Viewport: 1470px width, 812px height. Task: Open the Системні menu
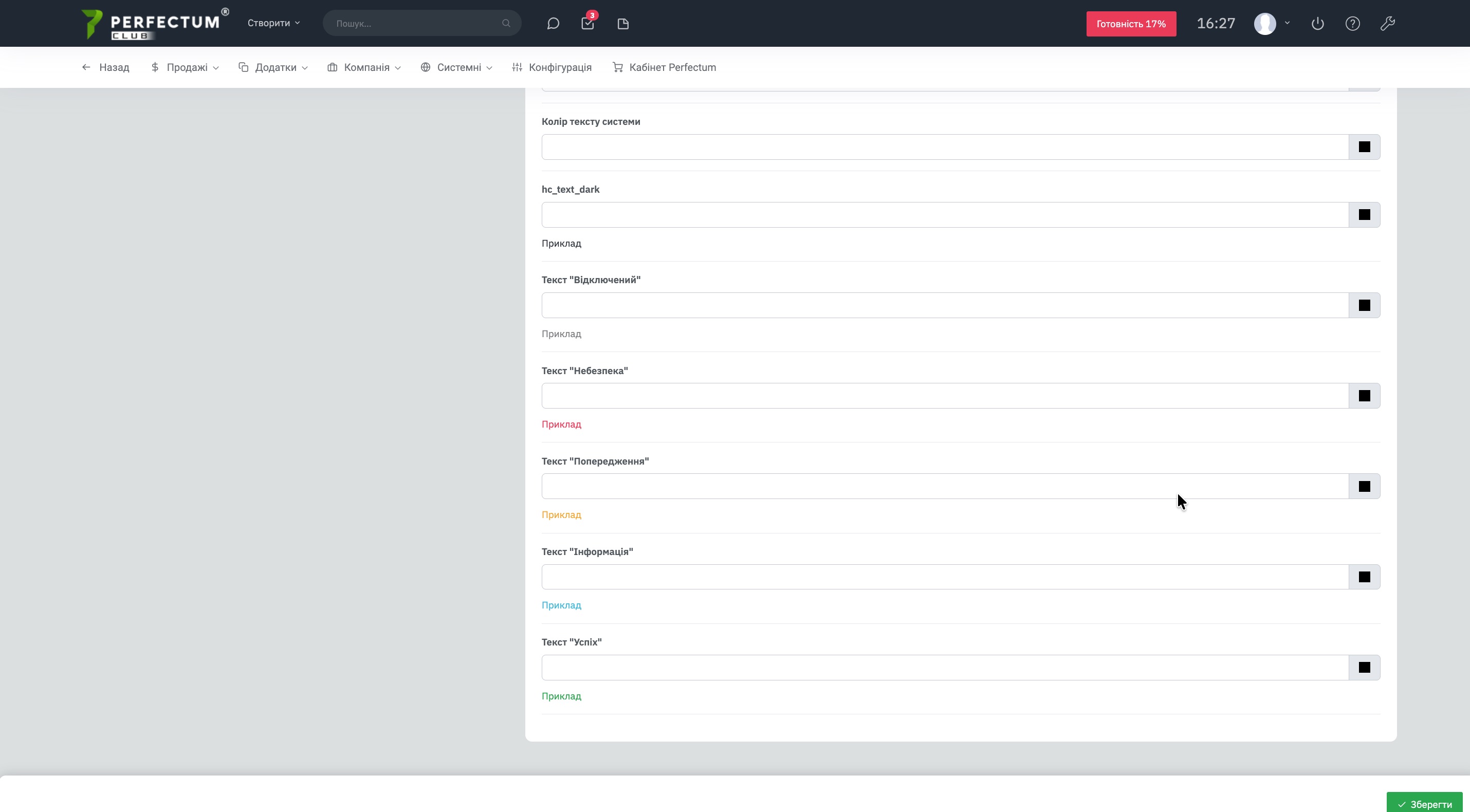[x=456, y=67]
